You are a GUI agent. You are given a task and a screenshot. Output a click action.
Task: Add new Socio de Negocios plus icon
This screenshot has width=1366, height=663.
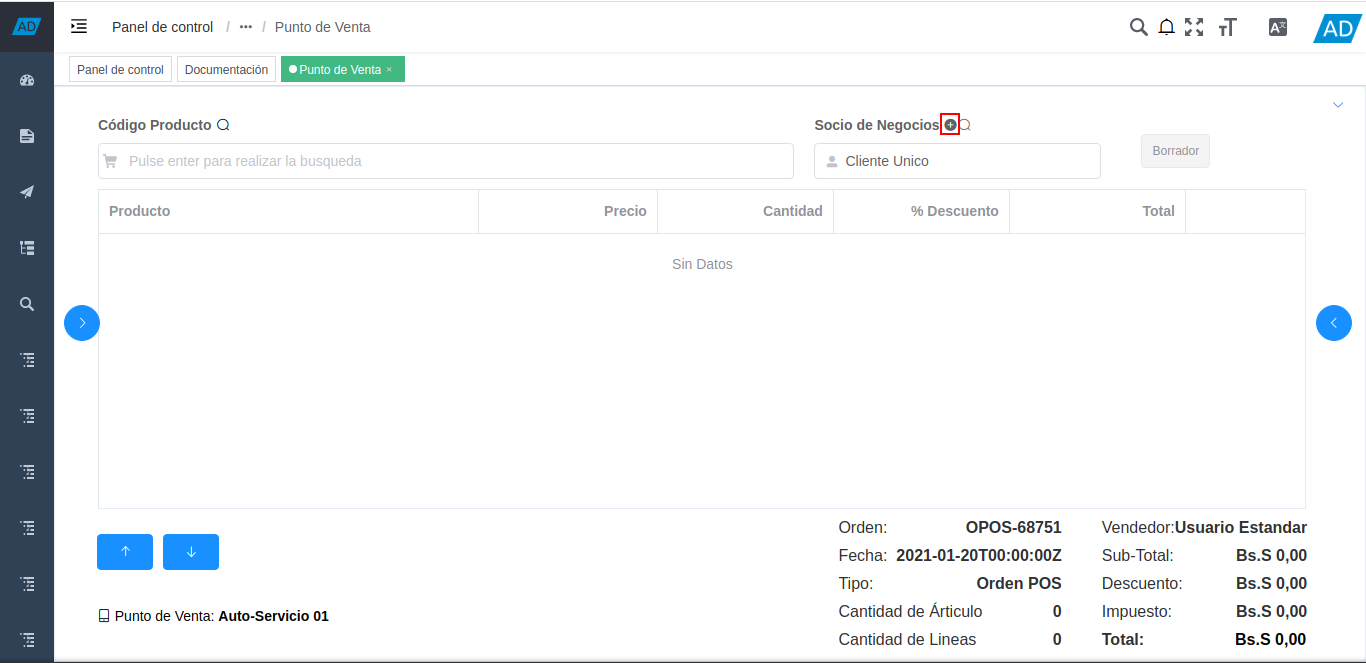[950, 125]
